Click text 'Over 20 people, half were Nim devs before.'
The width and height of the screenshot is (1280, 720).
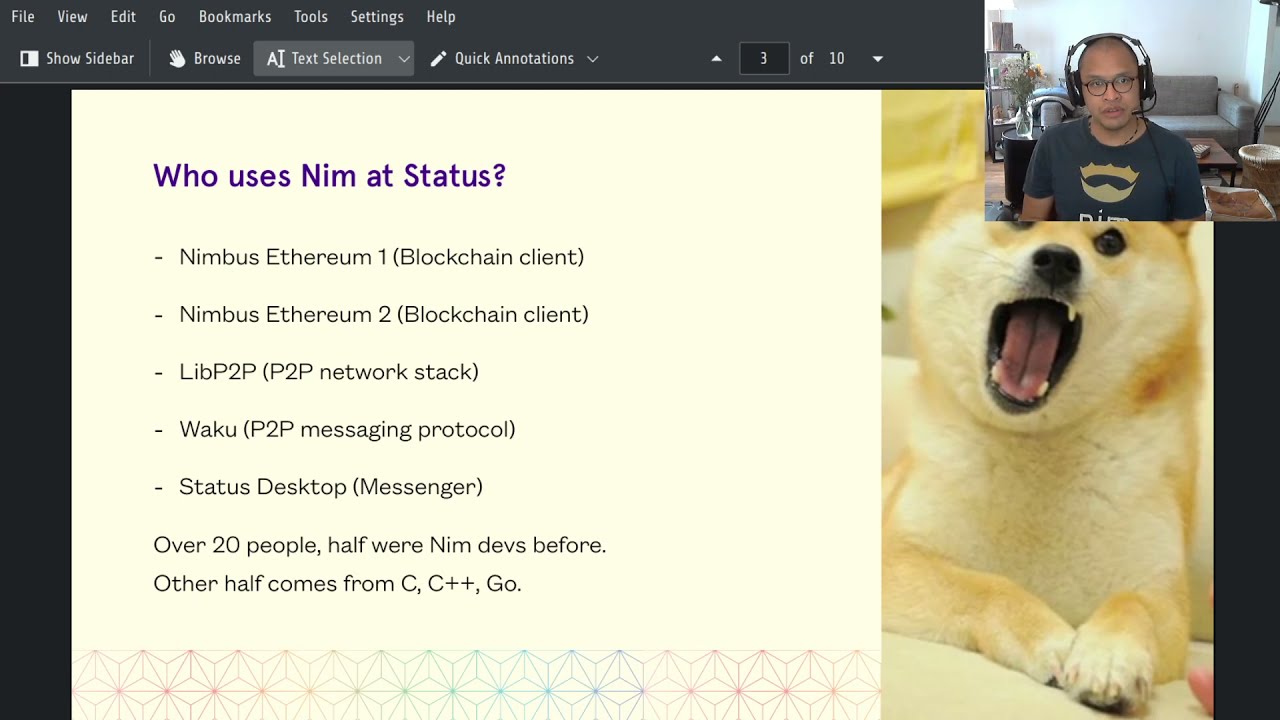click(379, 545)
